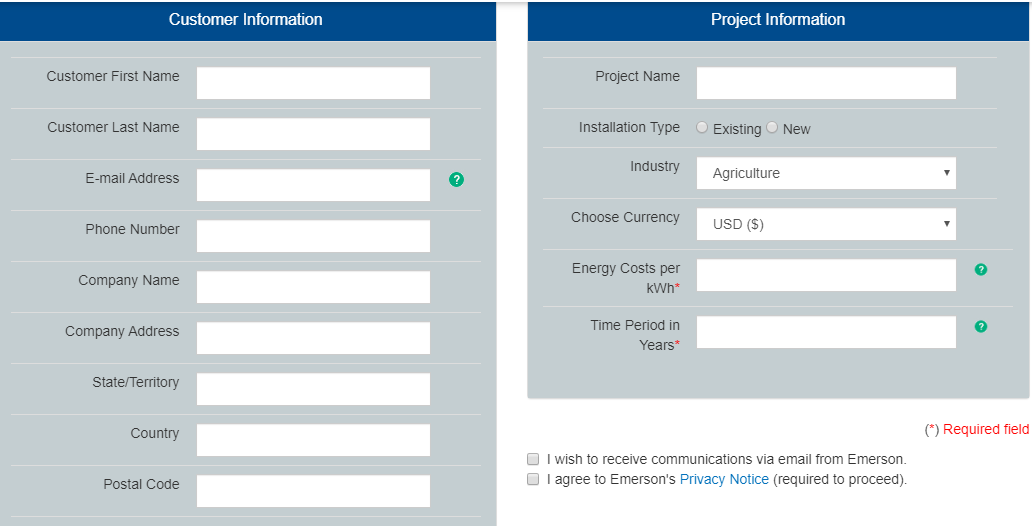The width and height of the screenshot is (1032, 526).
Task: Select the Phone Number text box
Action: pyautogui.click(x=313, y=236)
